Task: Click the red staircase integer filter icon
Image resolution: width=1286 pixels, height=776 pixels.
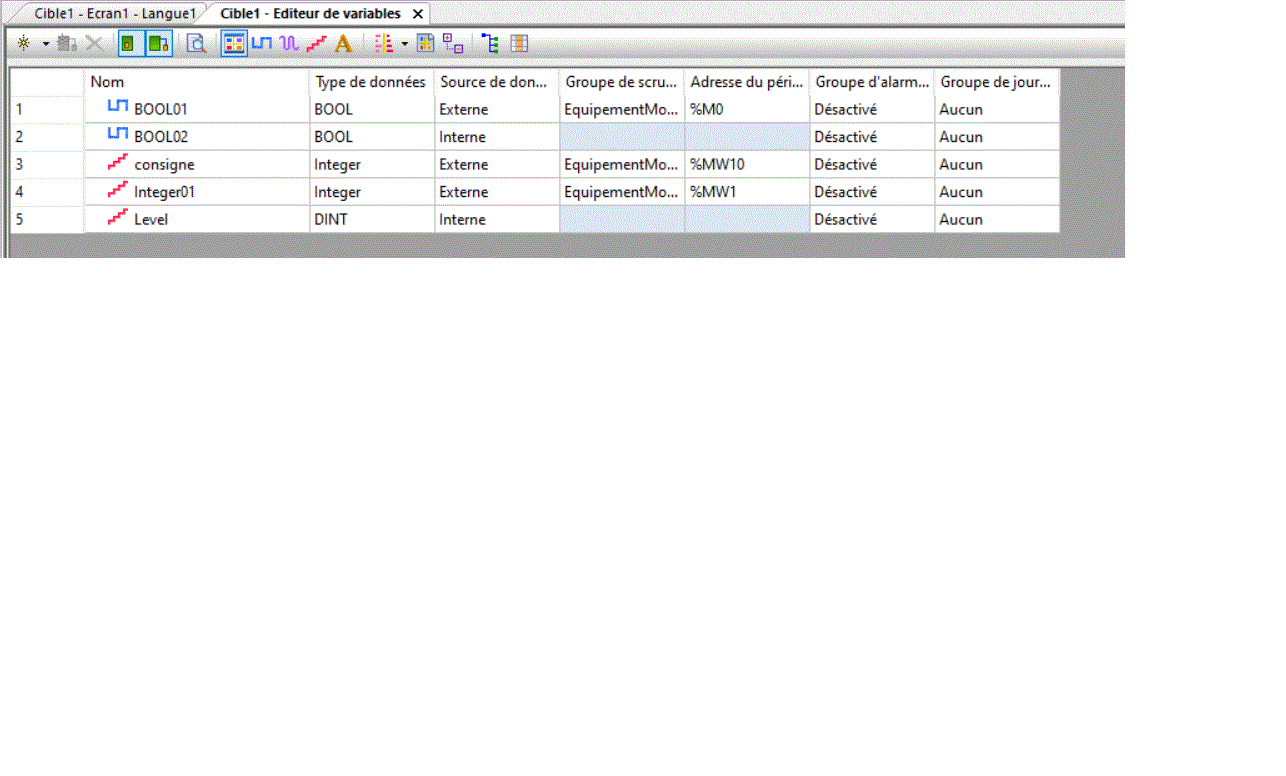Action: [316, 44]
